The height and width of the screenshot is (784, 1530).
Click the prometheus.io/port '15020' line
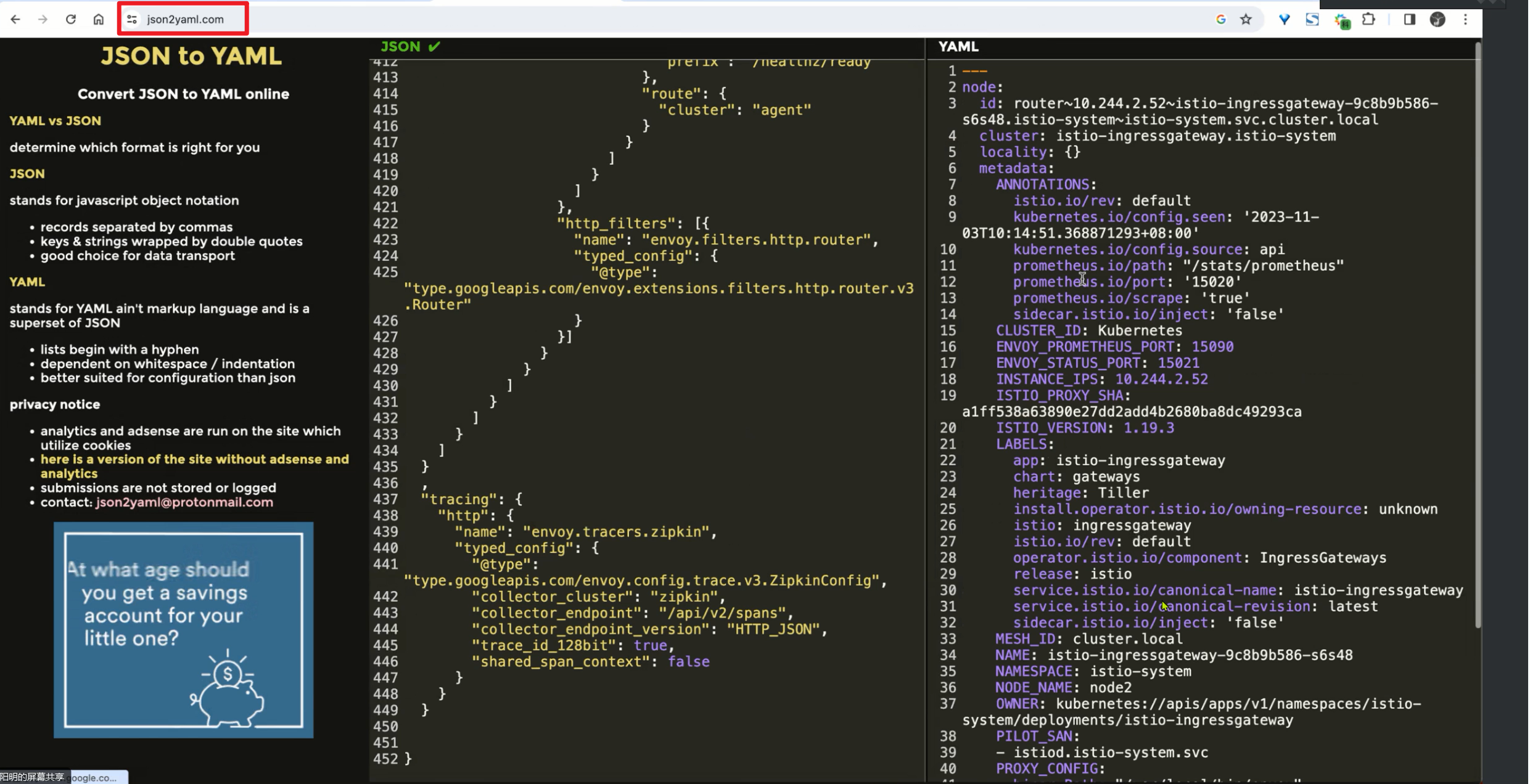pyautogui.click(x=1127, y=282)
